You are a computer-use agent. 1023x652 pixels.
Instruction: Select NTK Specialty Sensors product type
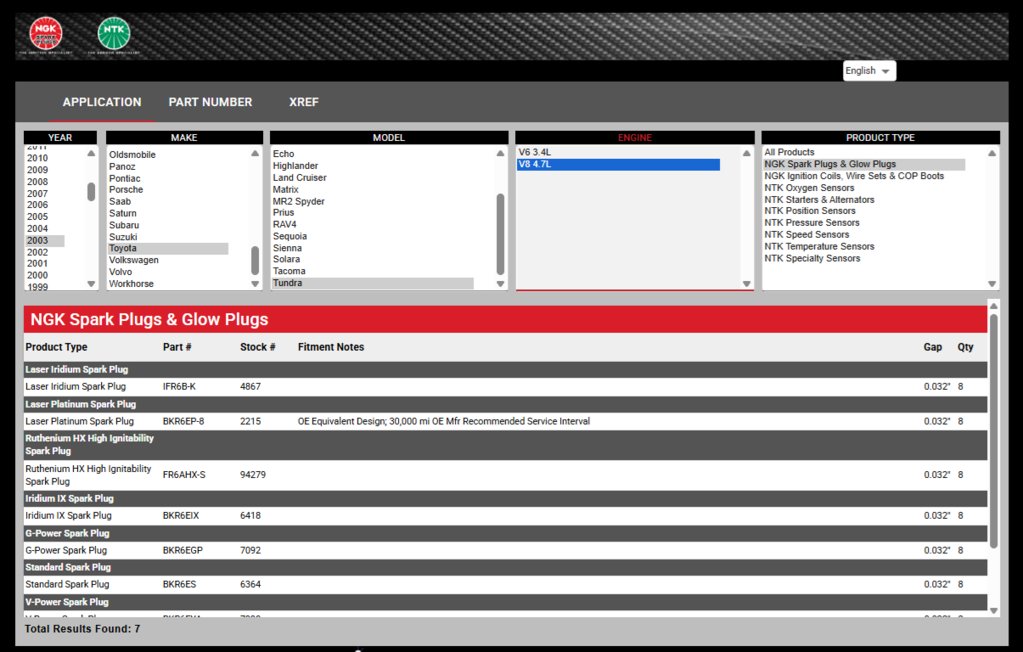[x=812, y=258]
